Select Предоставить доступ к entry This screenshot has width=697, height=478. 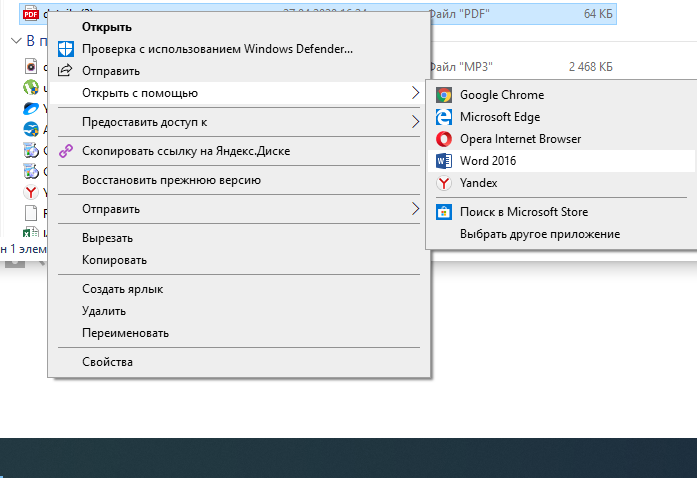pyautogui.click(x=239, y=122)
